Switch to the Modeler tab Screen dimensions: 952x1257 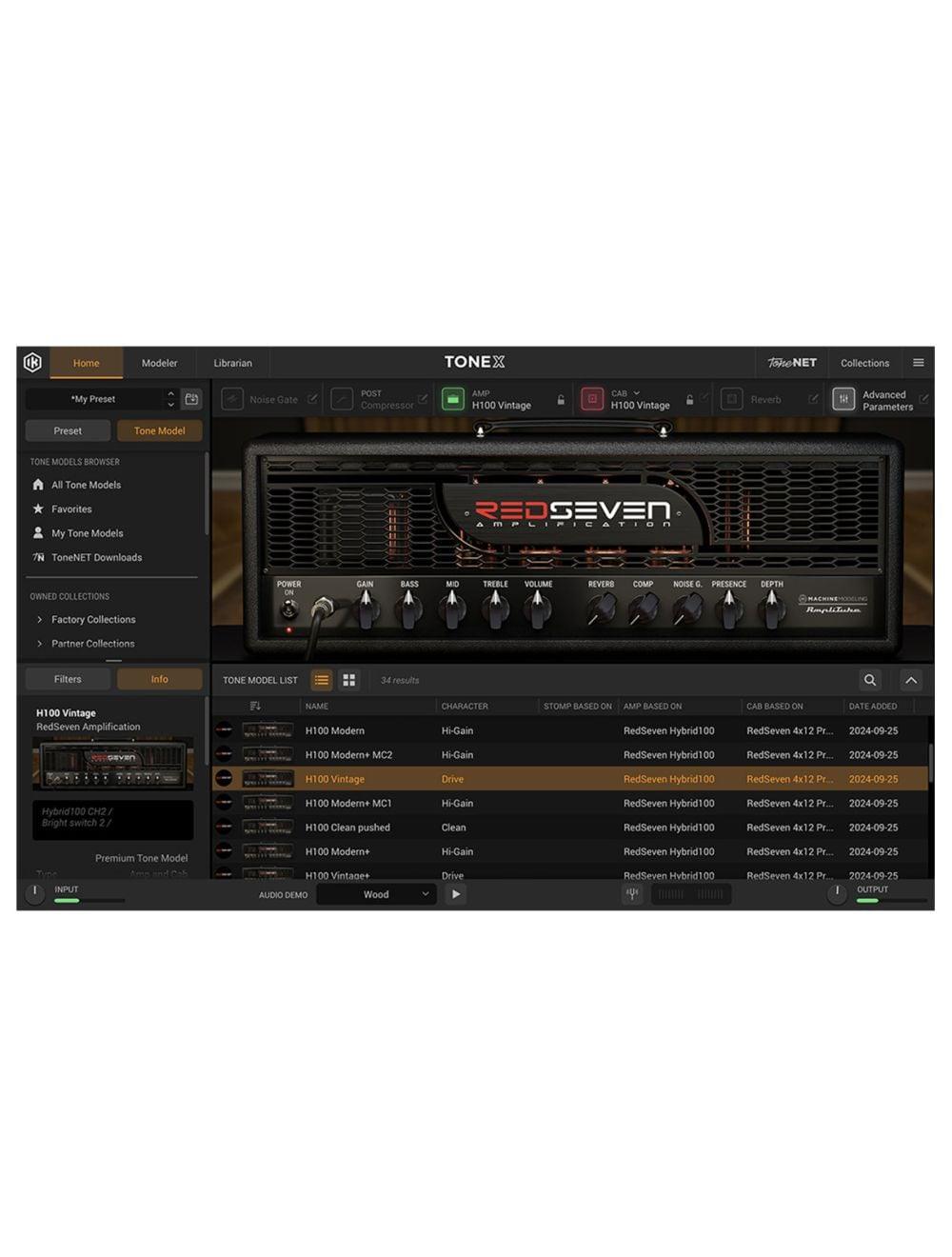click(x=159, y=363)
